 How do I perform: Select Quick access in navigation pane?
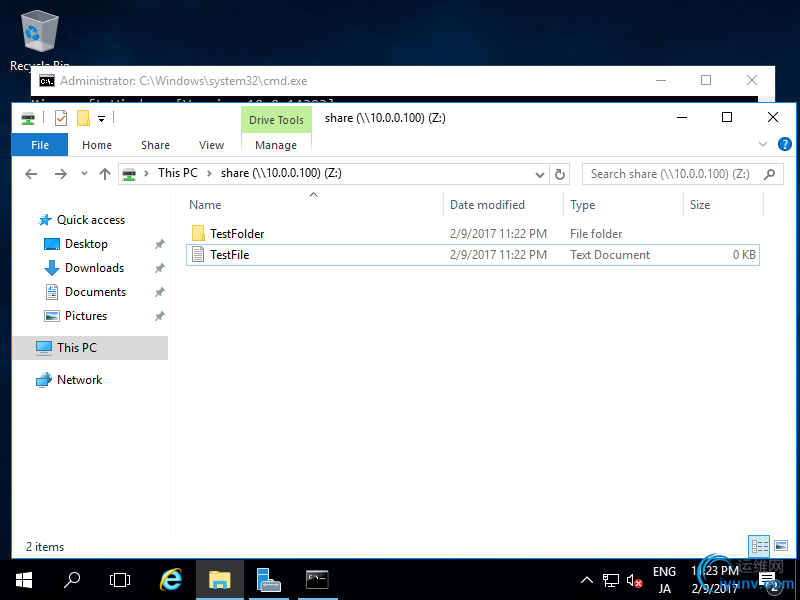[x=91, y=220]
